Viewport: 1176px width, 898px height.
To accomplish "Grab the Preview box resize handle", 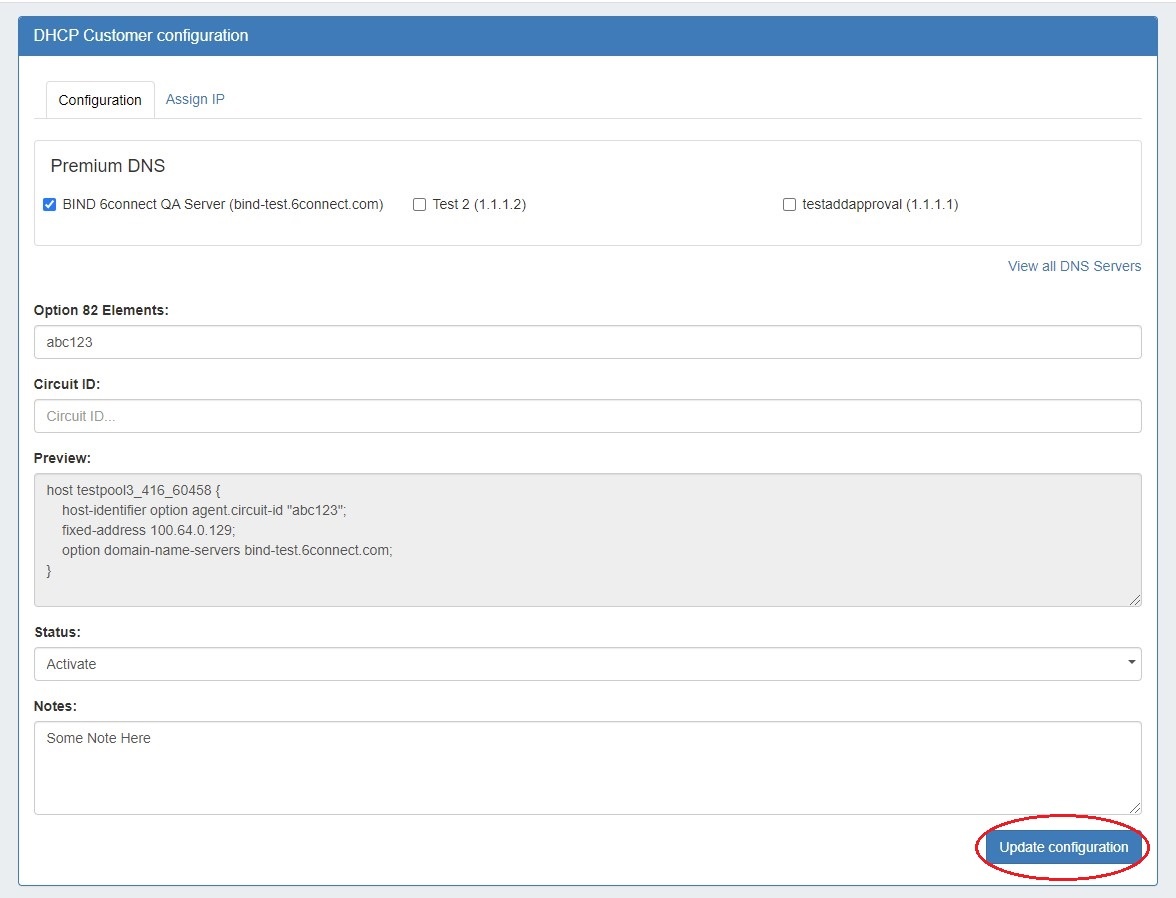I will 1135,600.
